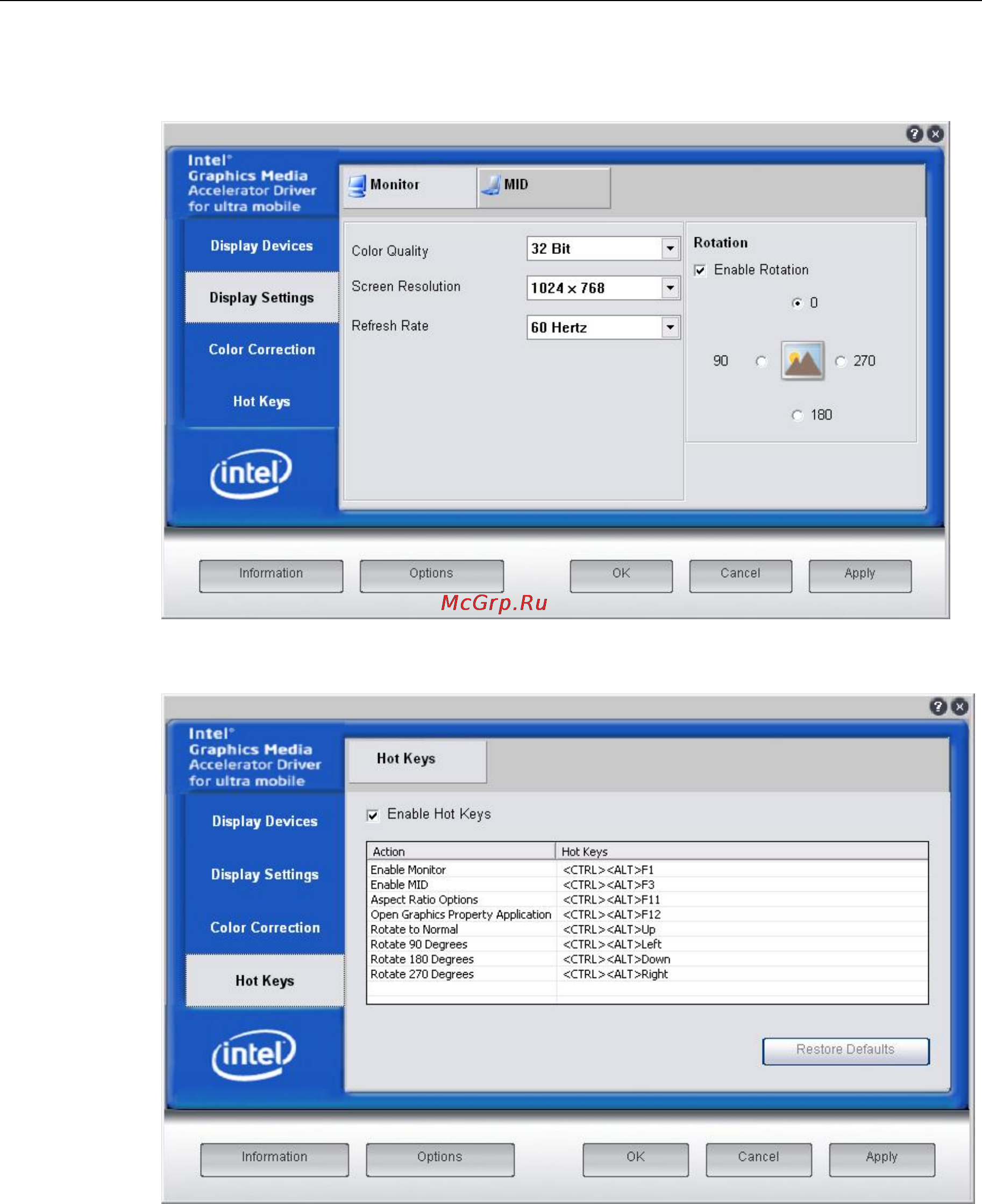Open Color Correction in the upper window sidebar

(x=261, y=349)
